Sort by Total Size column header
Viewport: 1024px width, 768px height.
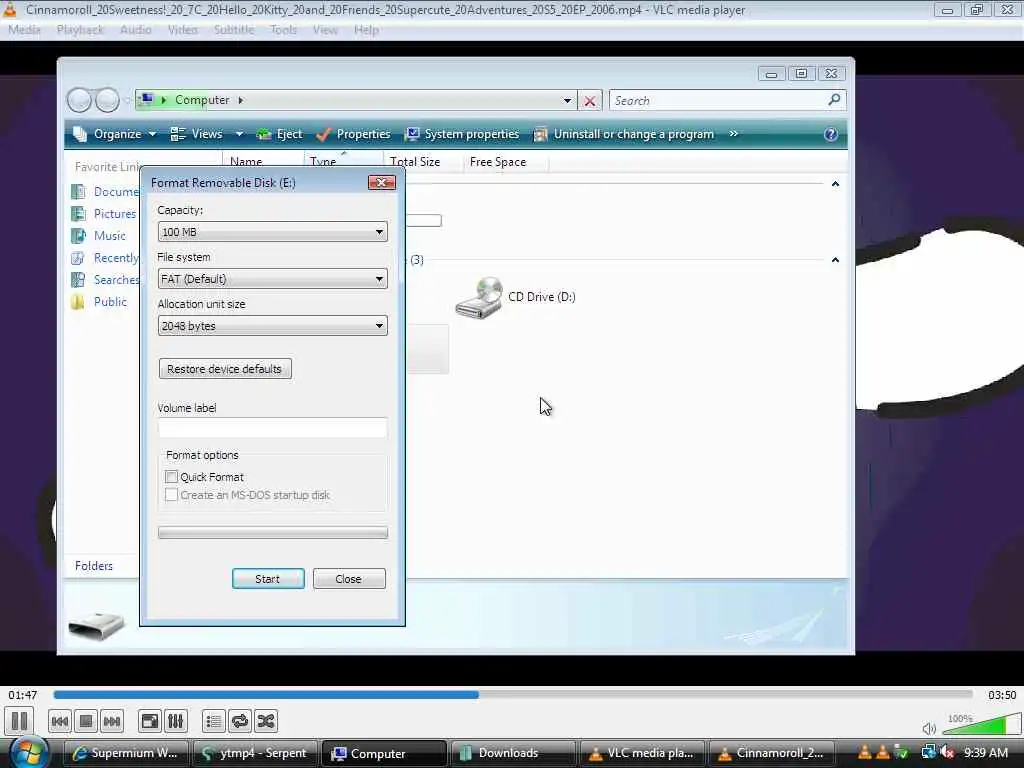pyautogui.click(x=415, y=162)
